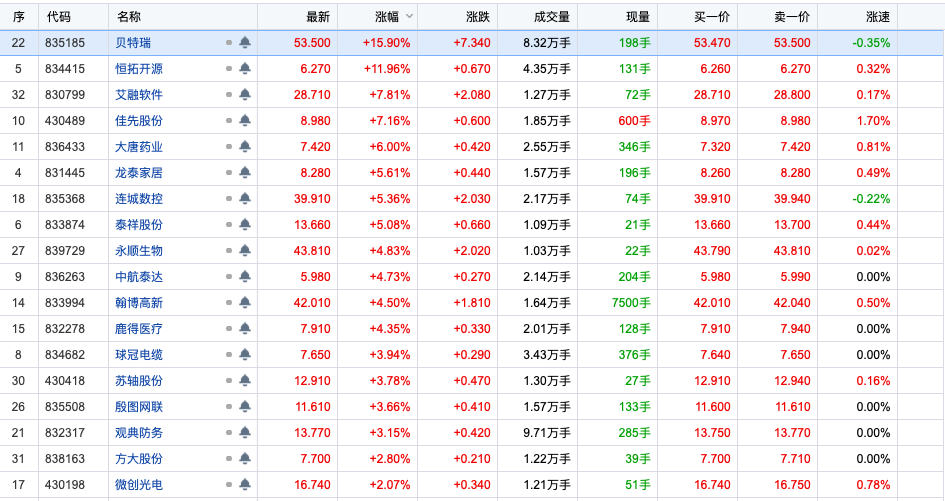Add alert via bell on 翰博高新
Image resolution: width=945 pixels, height=501 pixels.
[x=245, y=303]
